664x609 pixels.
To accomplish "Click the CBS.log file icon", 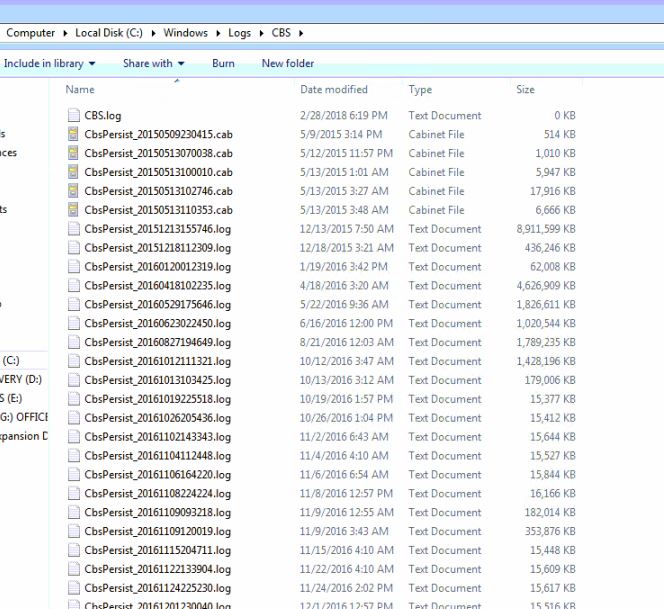I will [73, 116].
